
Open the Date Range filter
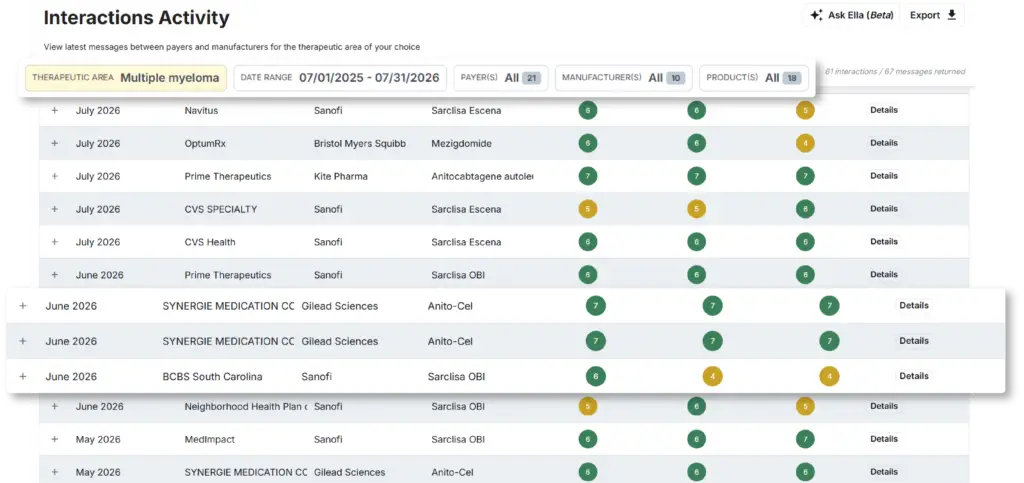point(340,78)
